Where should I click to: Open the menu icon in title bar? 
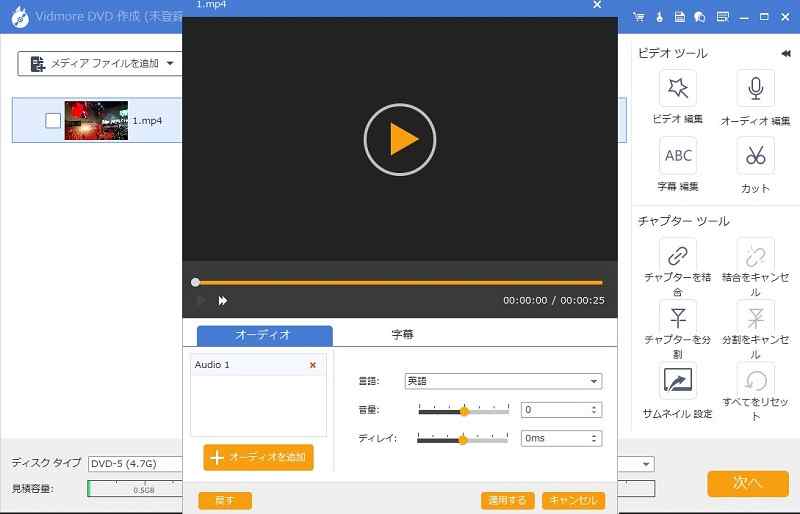point(722,17)
